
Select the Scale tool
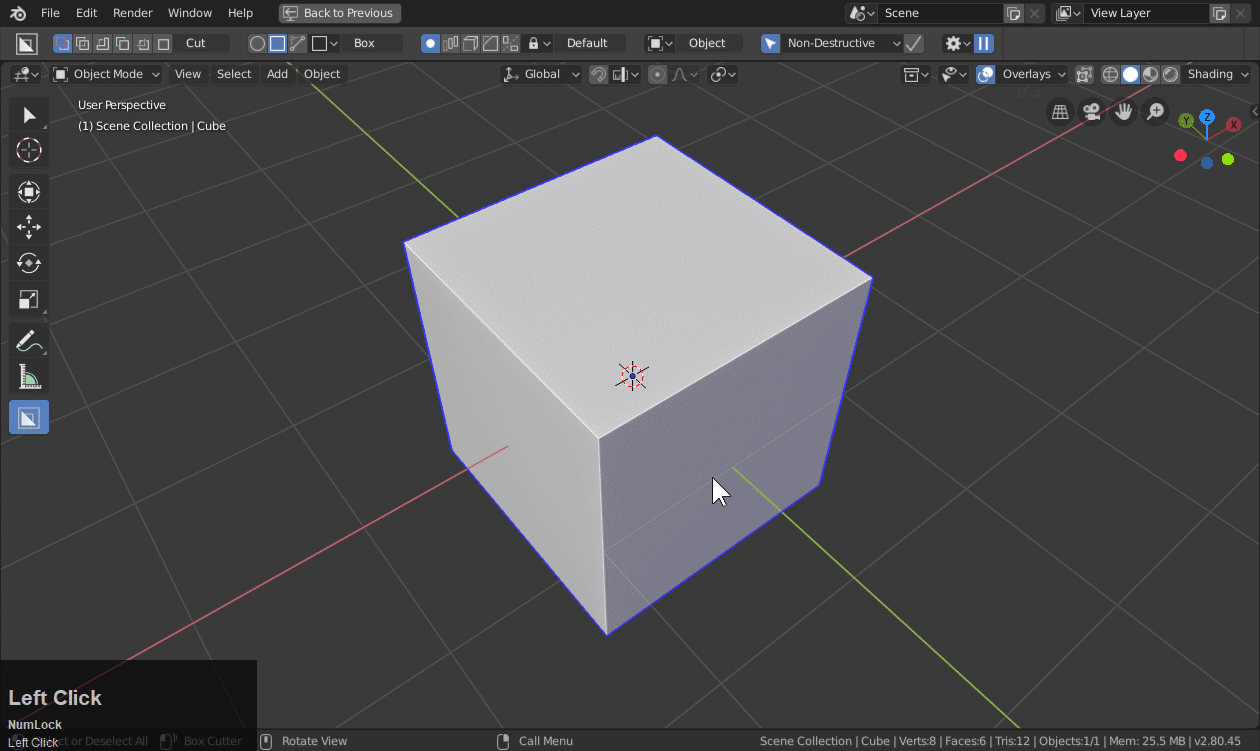pyautogui.click(x=29, y=299)
